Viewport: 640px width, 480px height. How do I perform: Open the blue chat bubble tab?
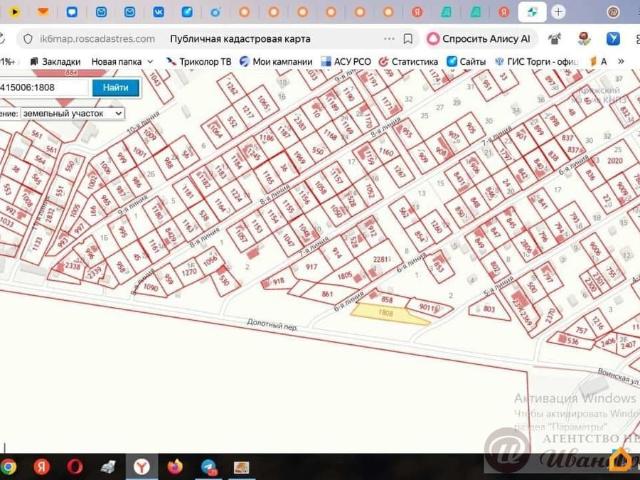(x=72, y=12)
